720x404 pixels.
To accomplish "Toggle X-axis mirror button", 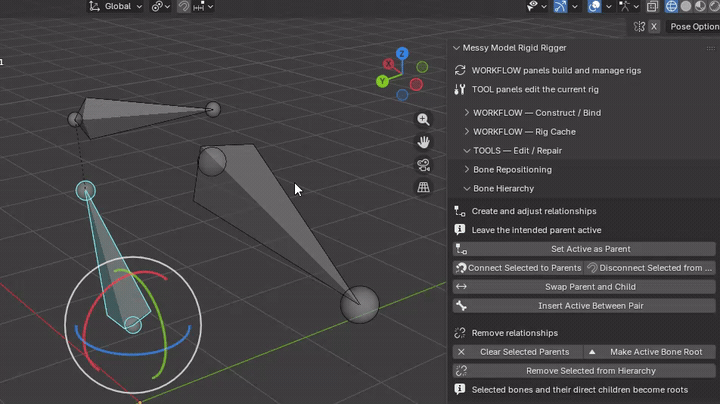I will (654, 27).
